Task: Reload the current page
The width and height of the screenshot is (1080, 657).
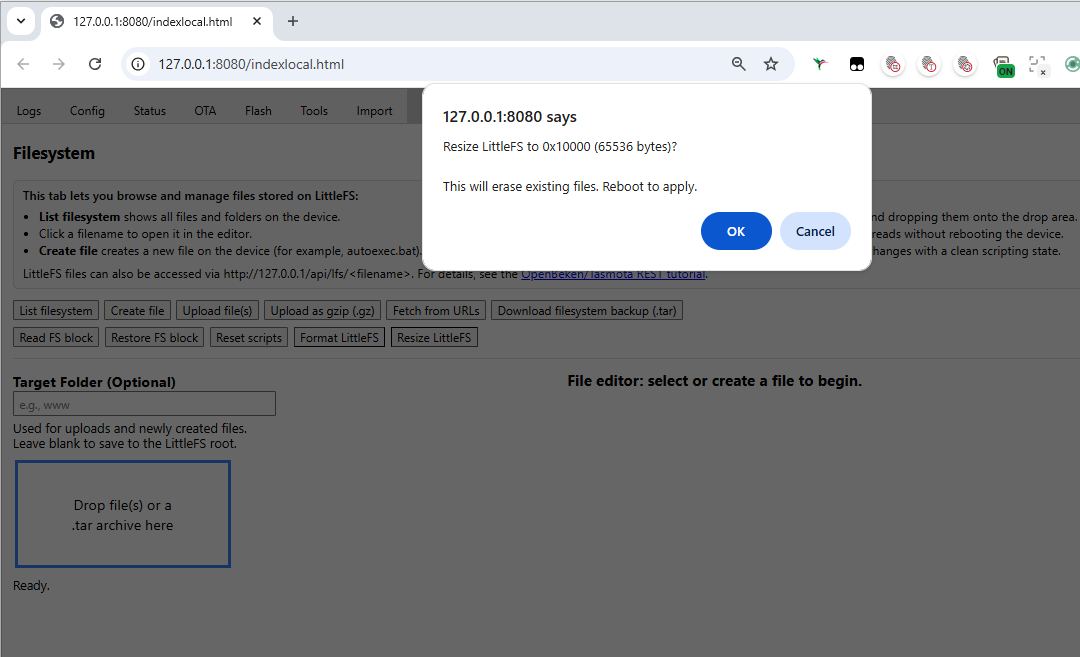Action: point(95,64)
